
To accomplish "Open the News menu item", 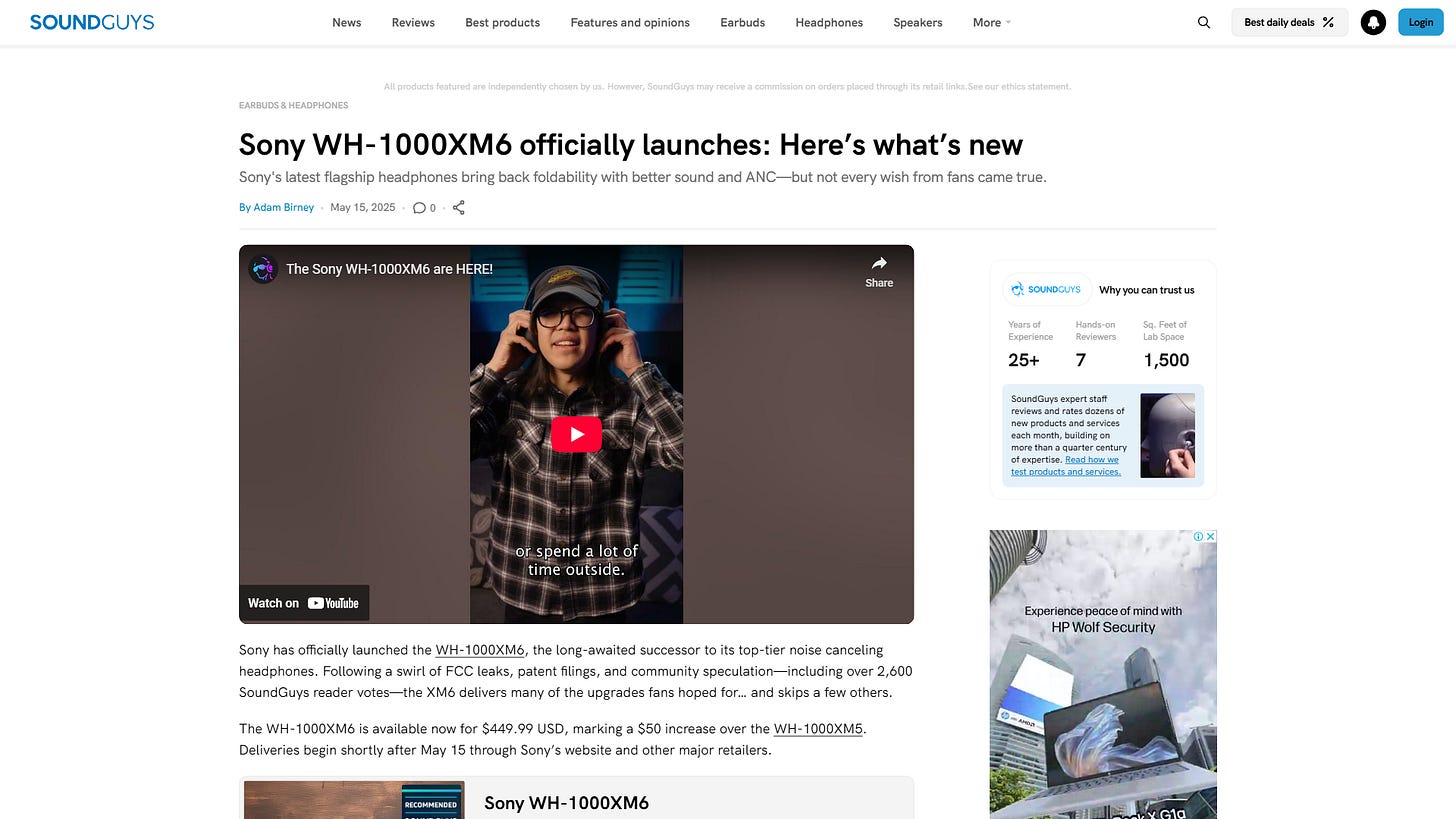I will click(347, 22).
